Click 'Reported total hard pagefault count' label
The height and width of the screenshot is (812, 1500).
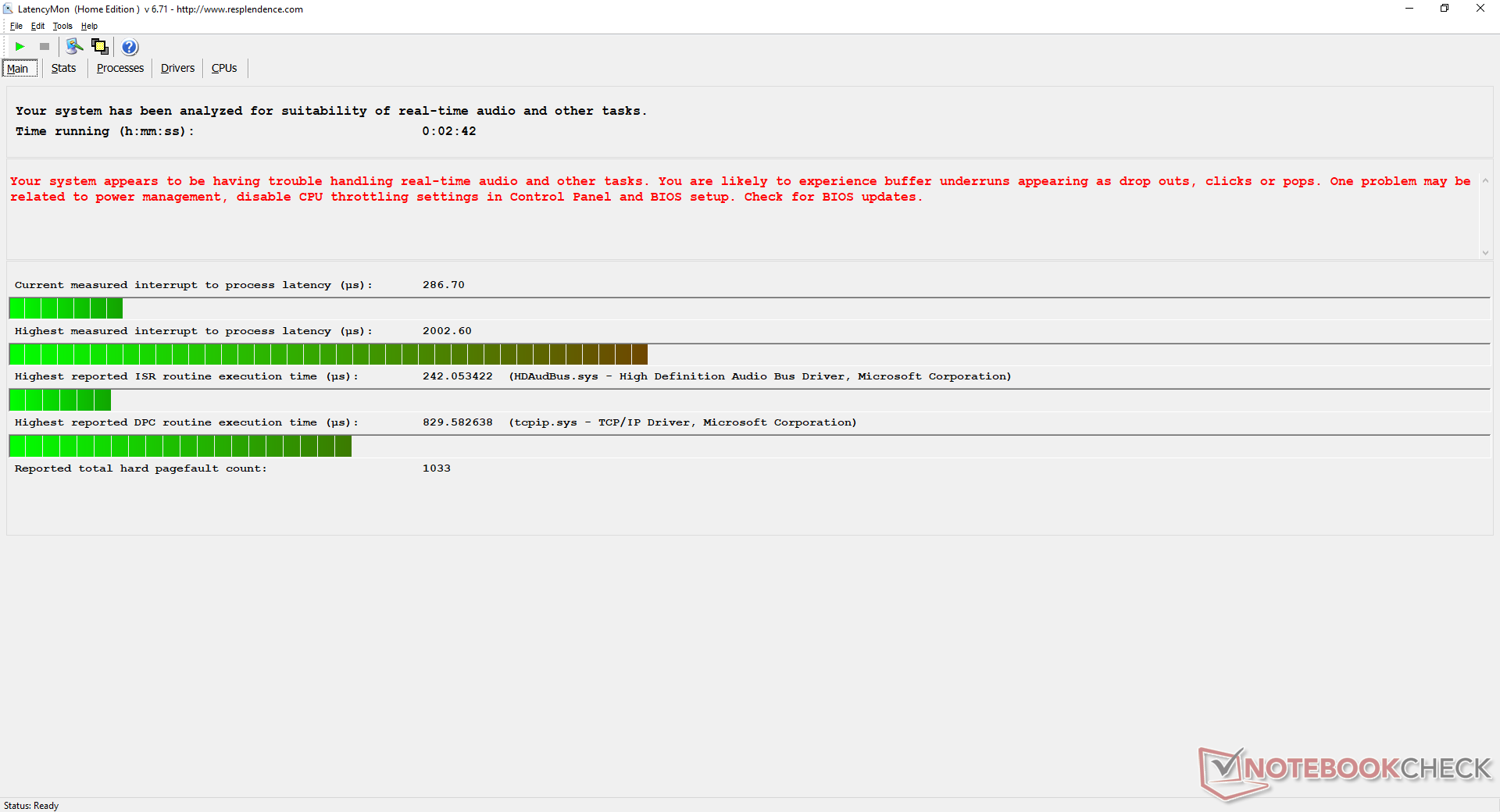click(x=141, y=468)
